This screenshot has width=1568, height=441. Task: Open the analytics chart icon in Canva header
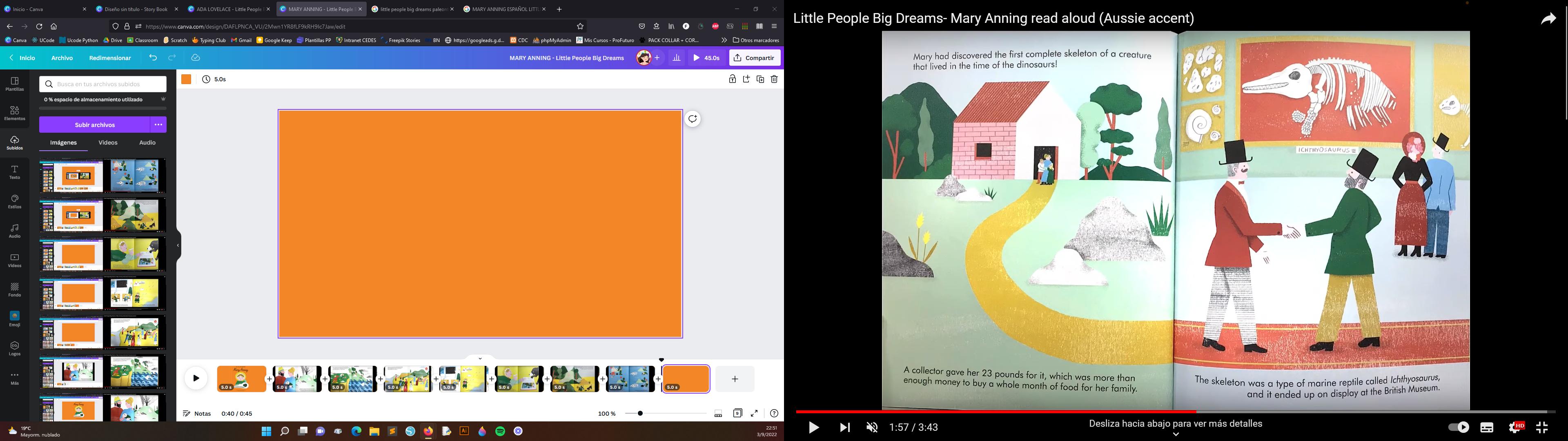point(676,58)
